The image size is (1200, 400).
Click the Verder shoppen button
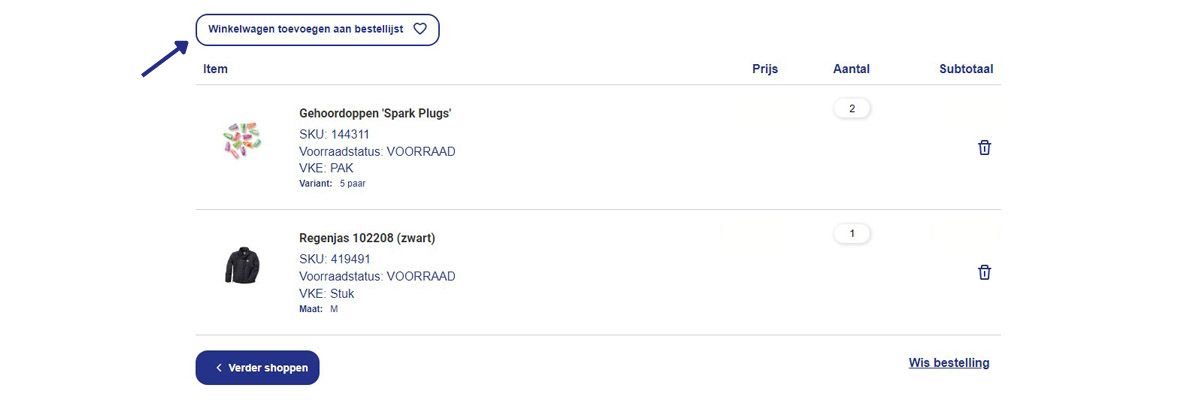(x=257, y=368)
